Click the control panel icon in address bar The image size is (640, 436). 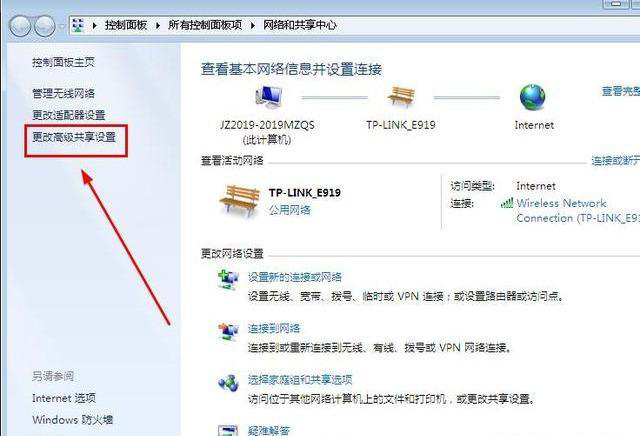point(78,25)
